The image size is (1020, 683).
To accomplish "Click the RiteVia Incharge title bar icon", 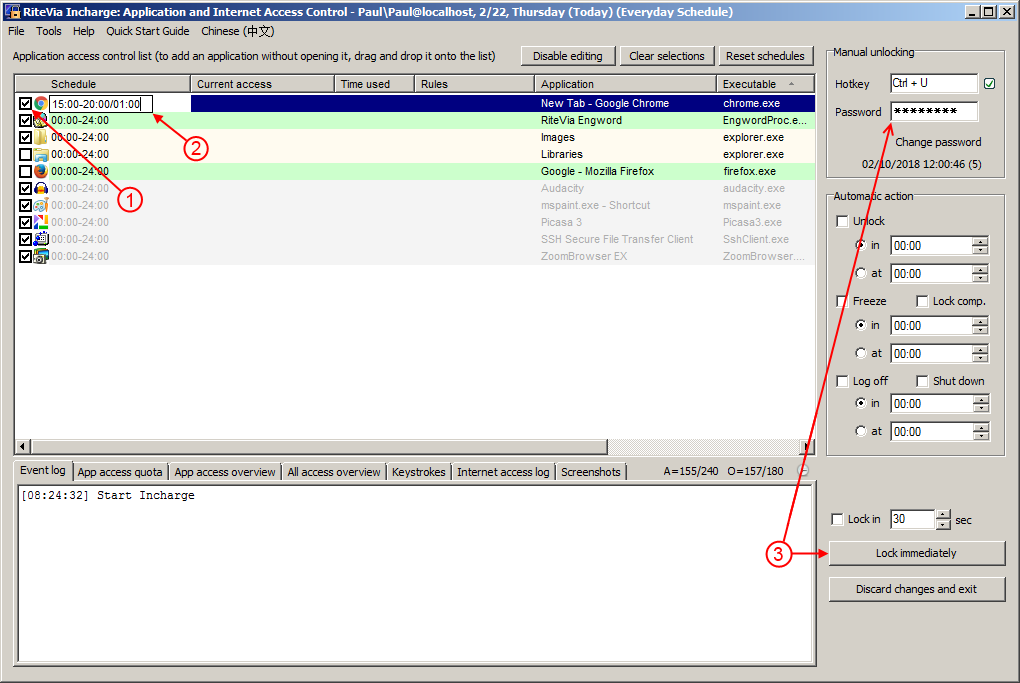I will [12, 12].
